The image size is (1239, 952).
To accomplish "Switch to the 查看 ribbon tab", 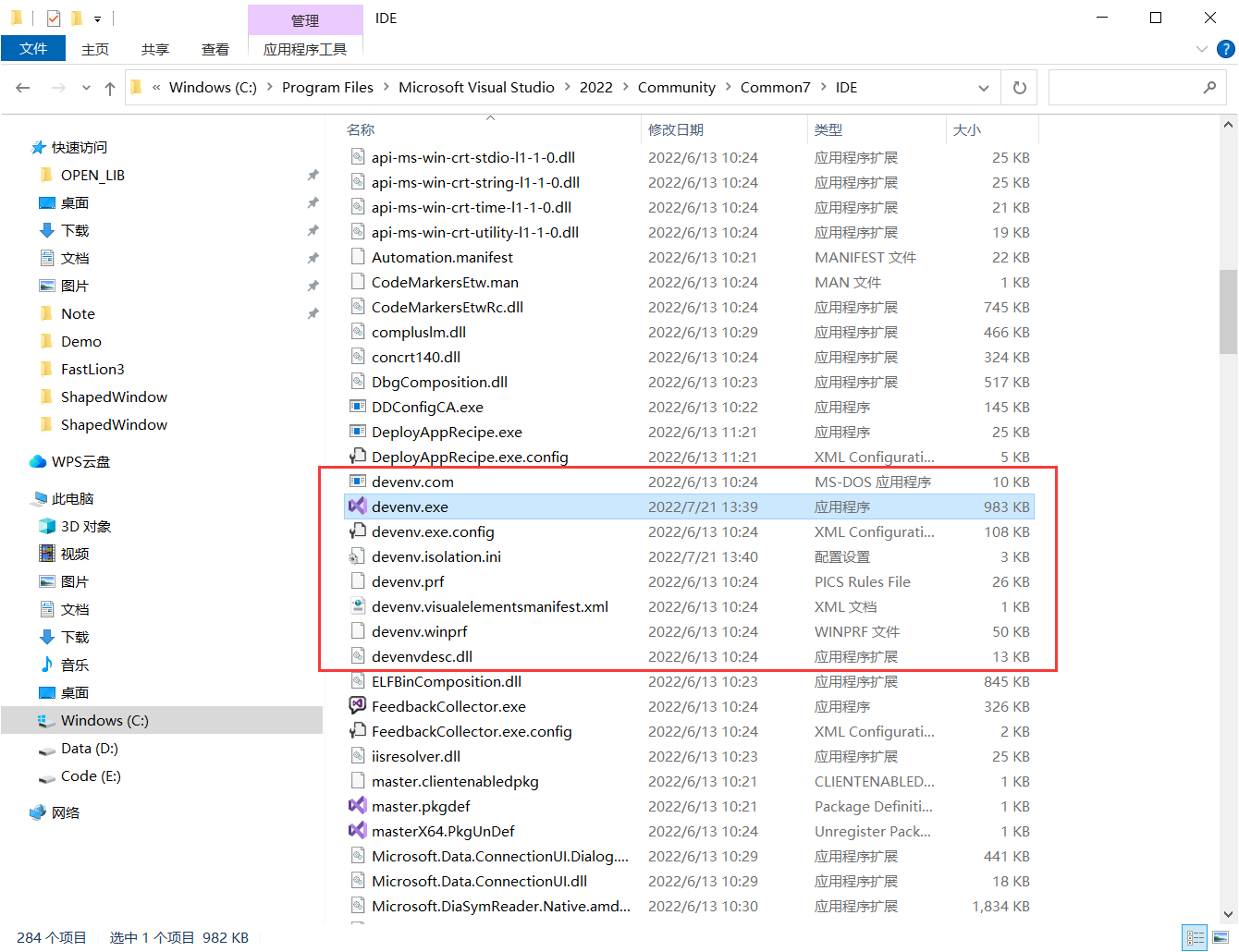I will (x=215, y=49).
